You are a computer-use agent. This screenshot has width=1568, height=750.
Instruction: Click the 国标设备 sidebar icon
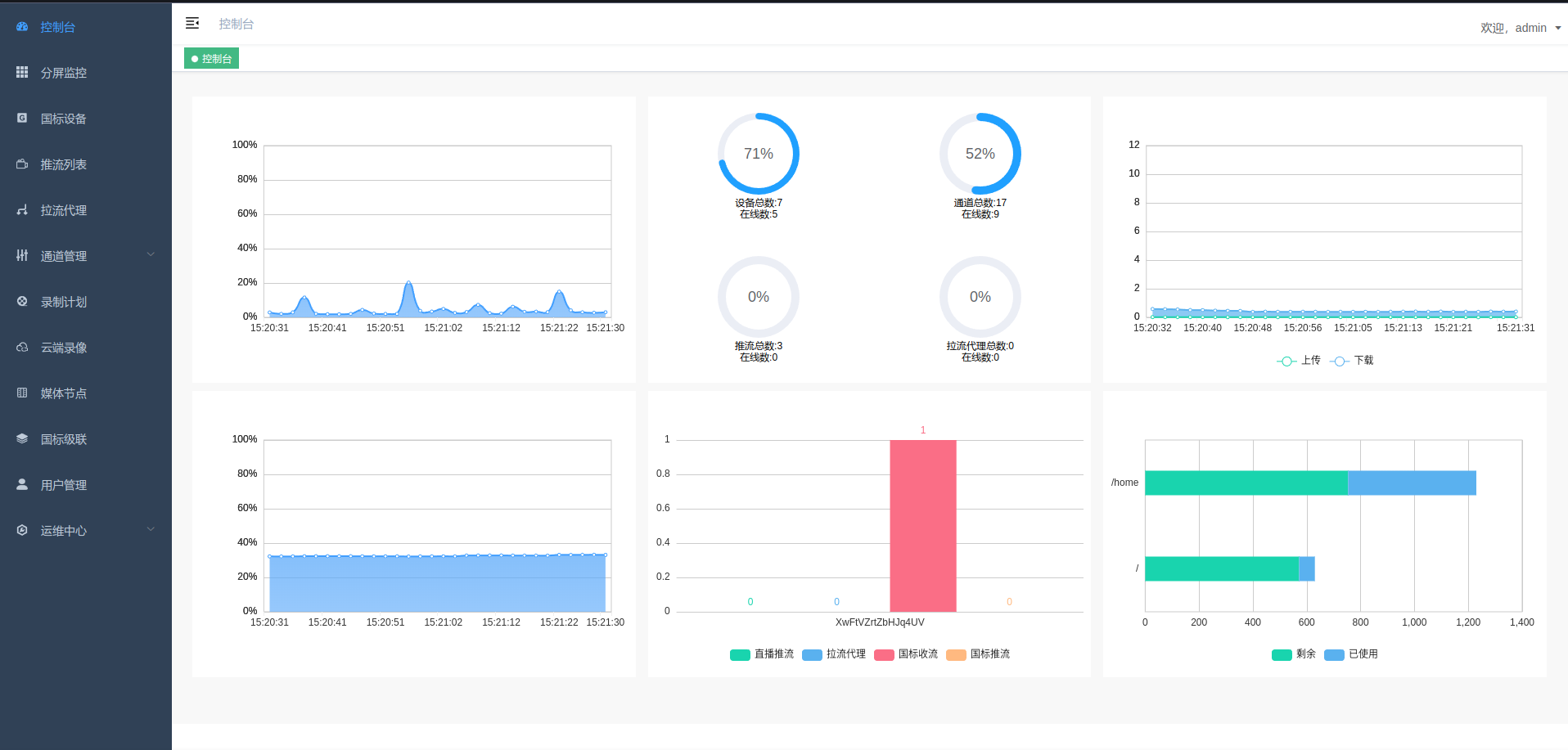pos(22,119)
